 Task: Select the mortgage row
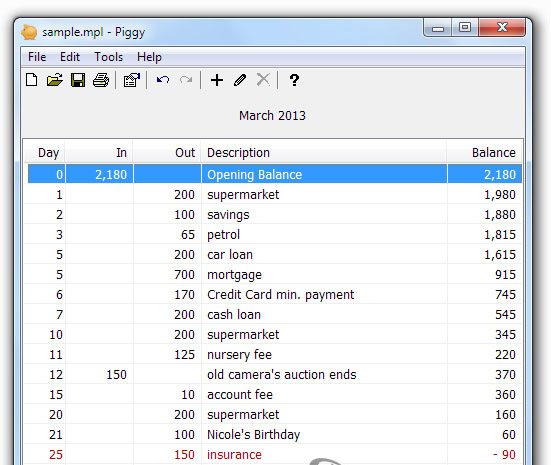pos(273,275)
